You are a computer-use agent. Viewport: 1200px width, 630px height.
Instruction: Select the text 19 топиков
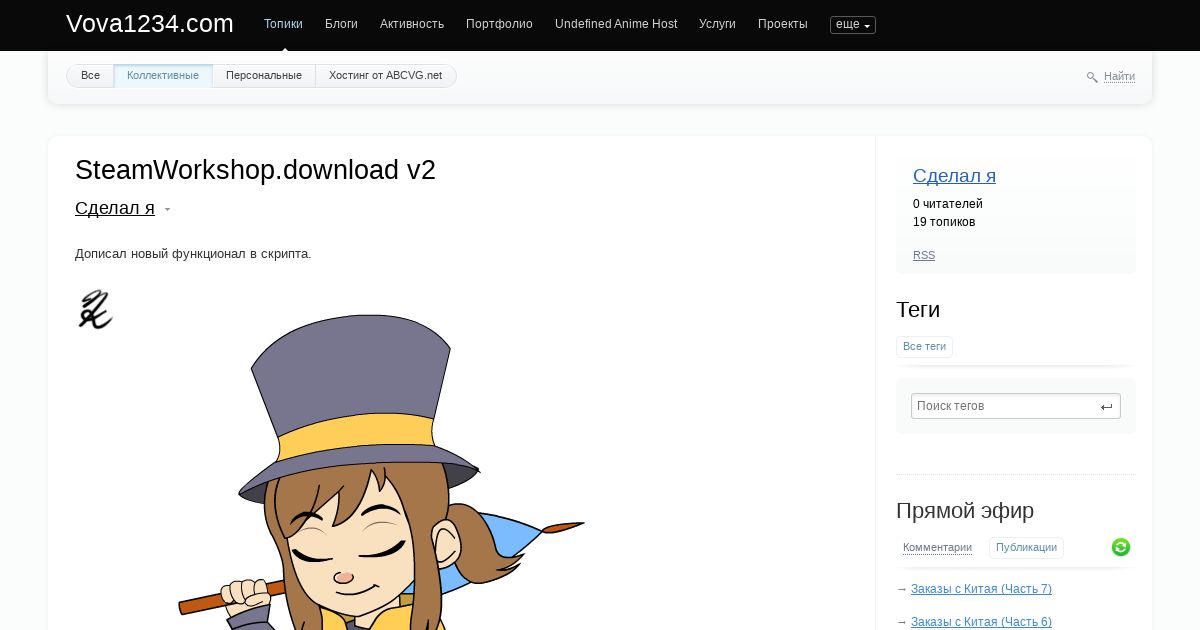(x=944, y=222)
